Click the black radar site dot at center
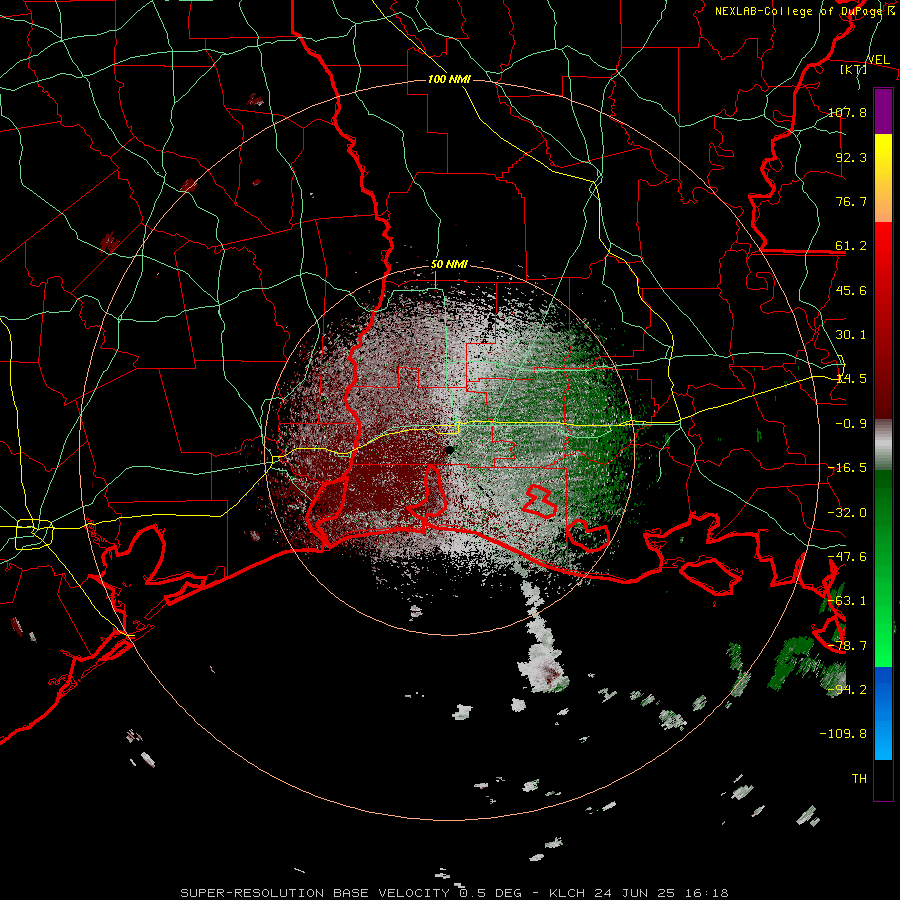This screenshot has width=900, height=900. point(450,450)
